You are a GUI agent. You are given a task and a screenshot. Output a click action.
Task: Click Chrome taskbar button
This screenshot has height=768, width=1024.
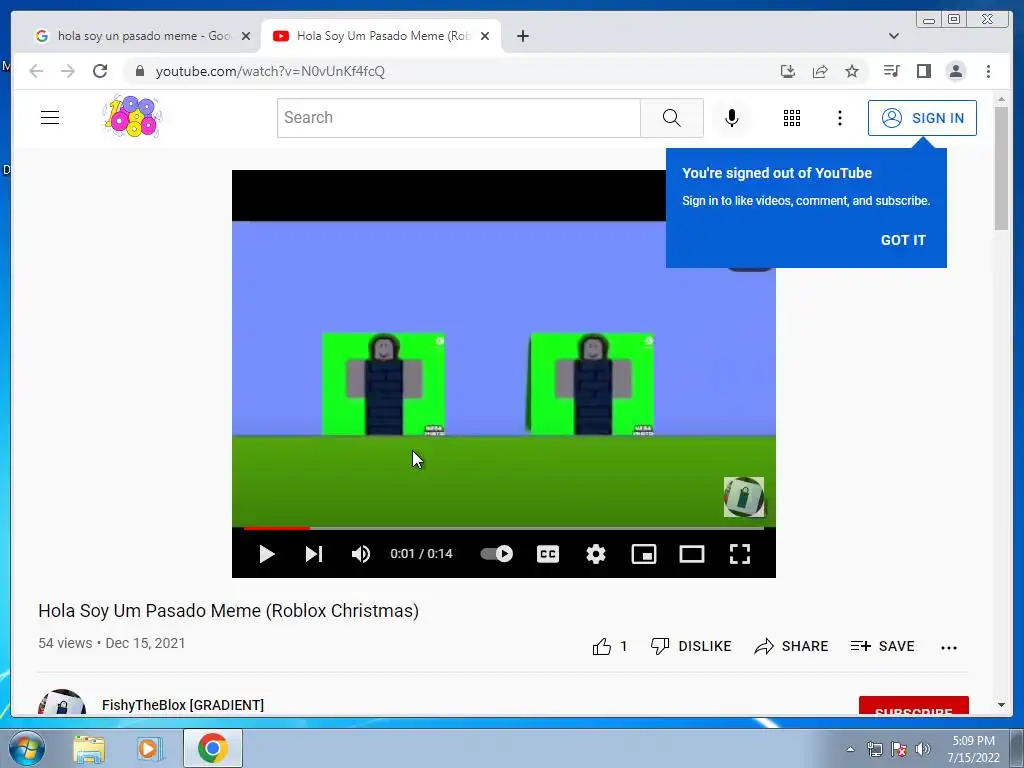(212, 748)
